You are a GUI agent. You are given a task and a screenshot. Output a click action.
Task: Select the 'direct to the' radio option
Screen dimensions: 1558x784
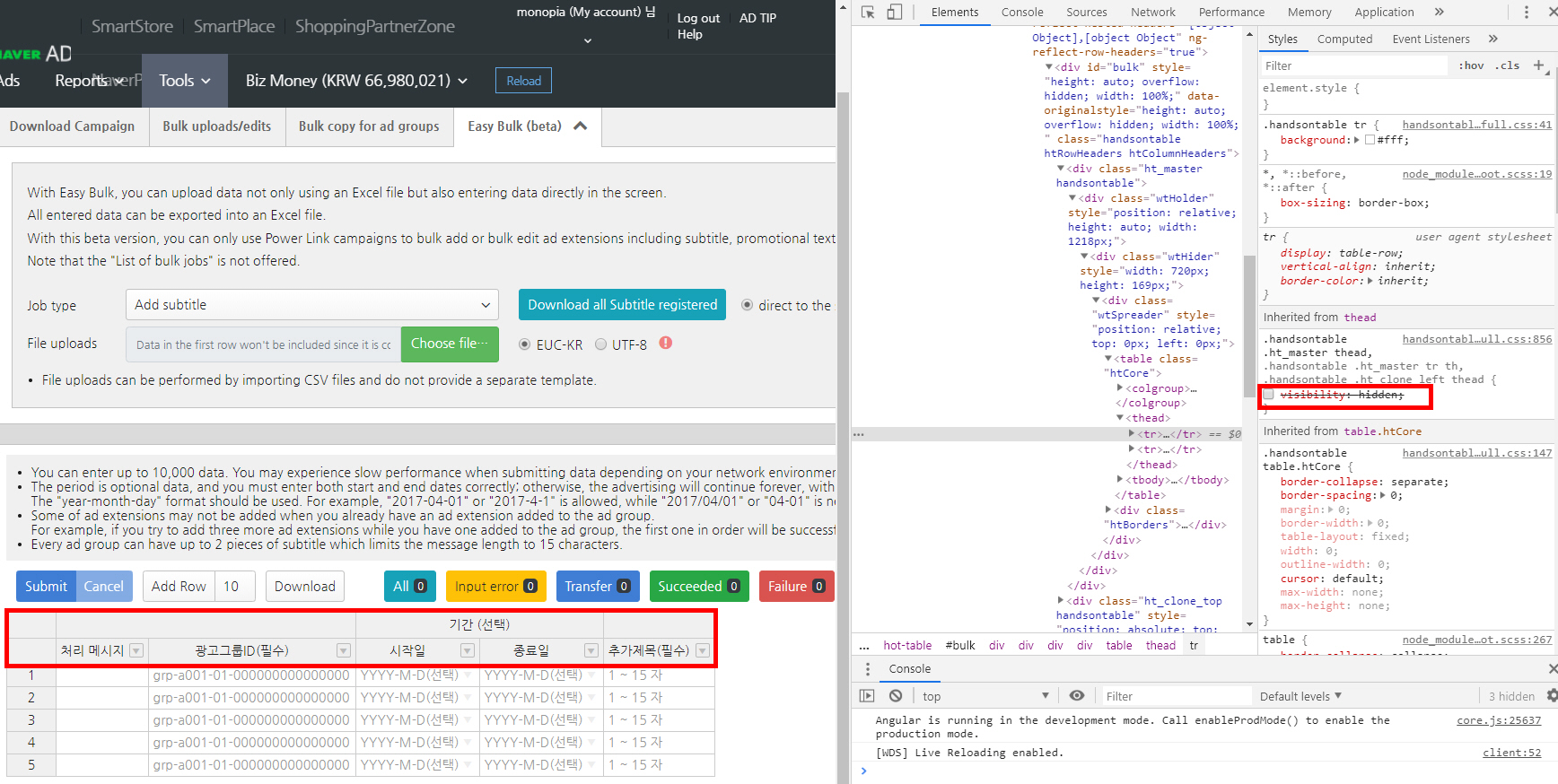pyautogui.click(x=747, y=305)
